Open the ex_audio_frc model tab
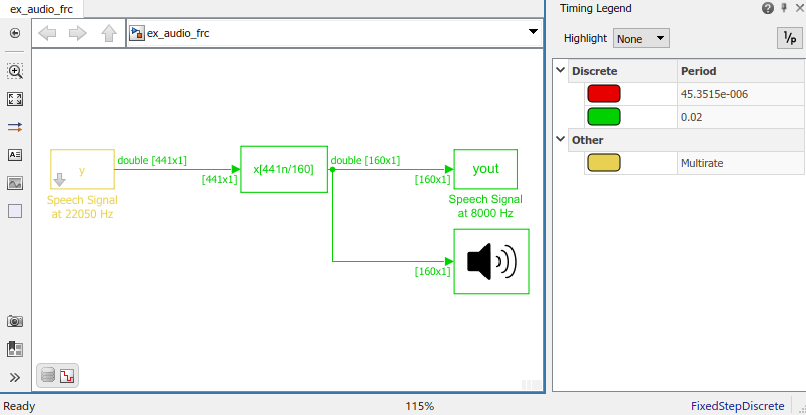 (x=41, y=8)
